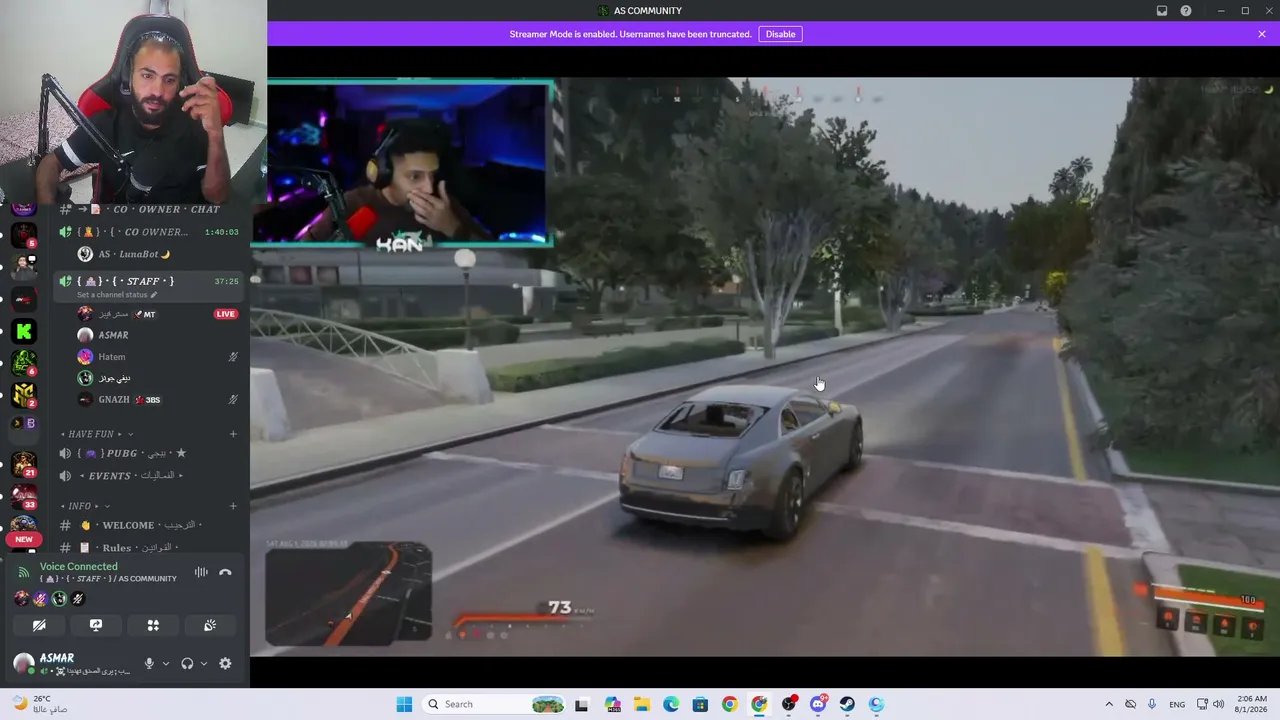Open the volume control in tray
1280x720 pixels.
[1218, 704]
